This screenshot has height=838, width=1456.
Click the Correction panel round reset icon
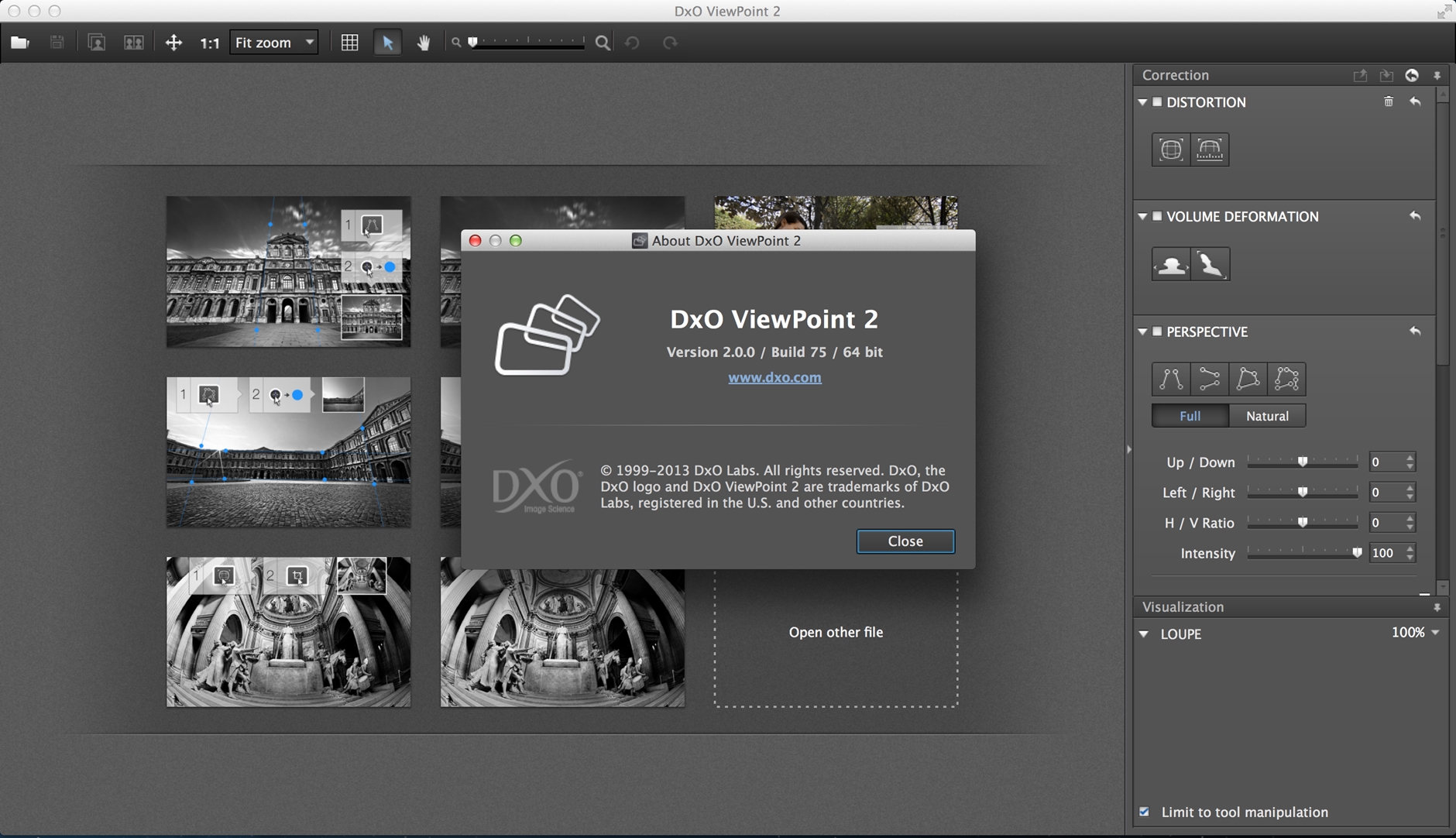tap(1412, 75)
